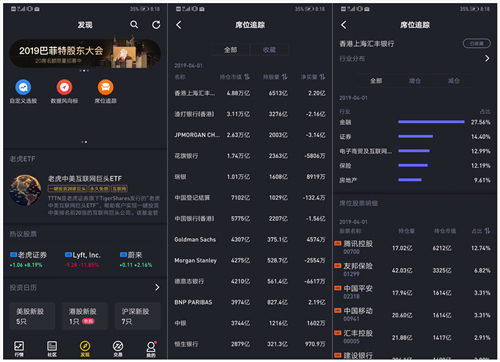500x362 pixels.
Task: Open 社区 in the bottom navigation
Action: point(52,349)
